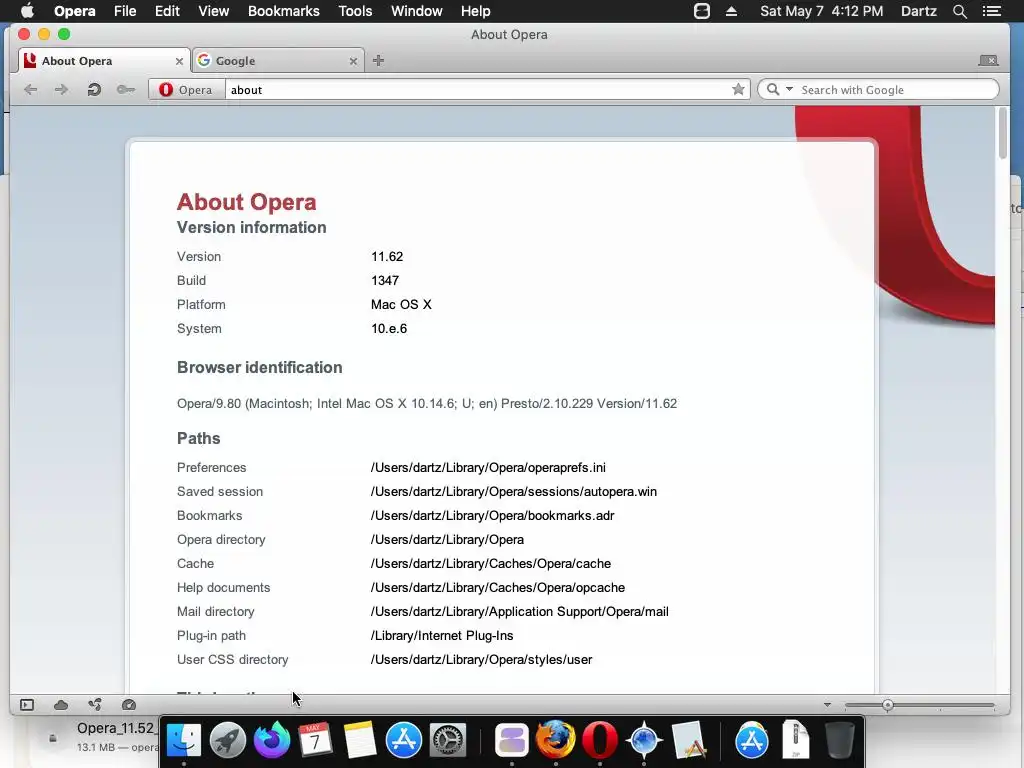Go back with the back arrow
The width and height of the screenshot is (1024, 768).
pos(30,89)
